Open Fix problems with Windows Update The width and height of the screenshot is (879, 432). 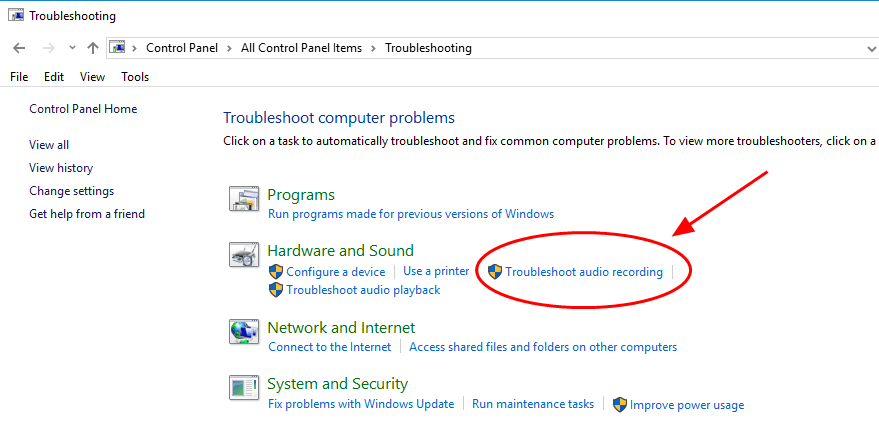(361, 404)
